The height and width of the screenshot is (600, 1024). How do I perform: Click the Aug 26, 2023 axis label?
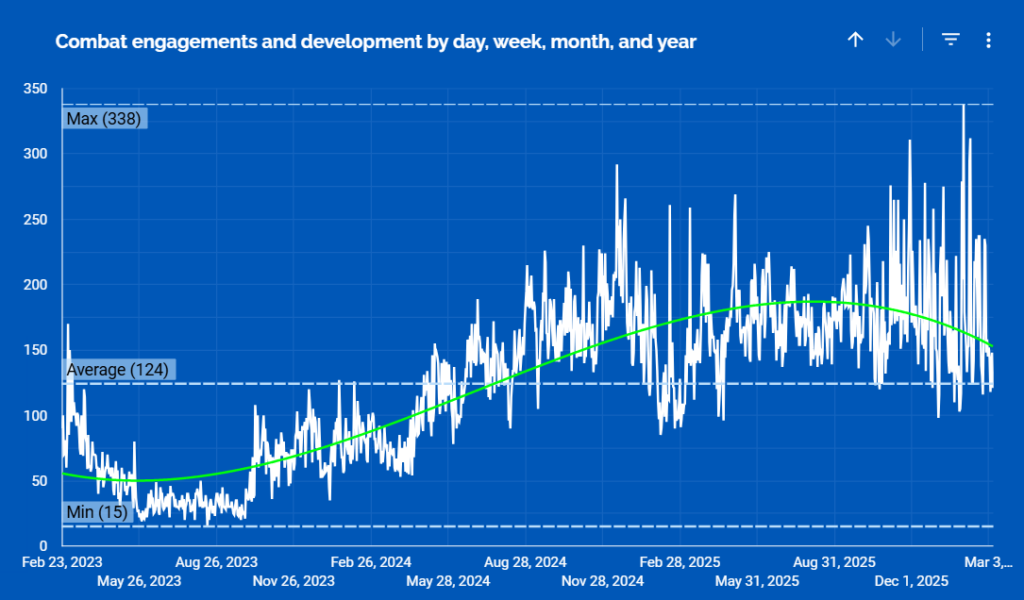click(x=217, y=562)
